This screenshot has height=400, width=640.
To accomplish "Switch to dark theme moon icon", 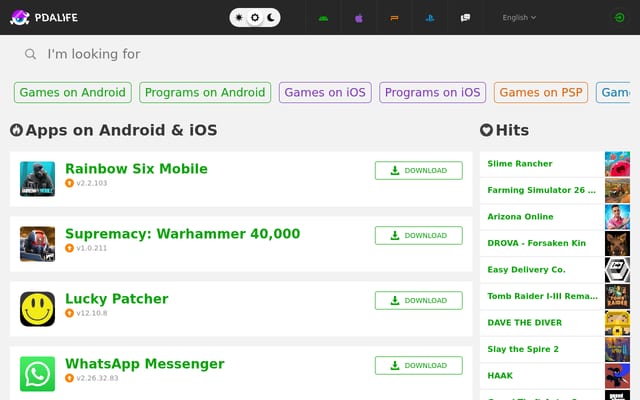I will pyautogui.click(x=271, y=18).
